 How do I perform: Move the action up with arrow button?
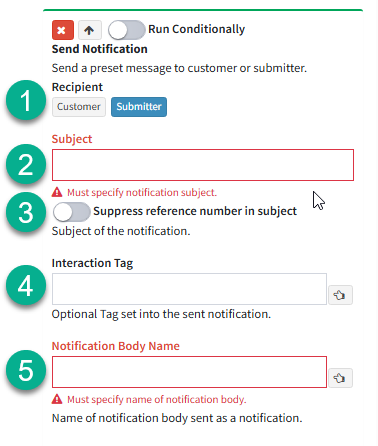click(90, 30)
